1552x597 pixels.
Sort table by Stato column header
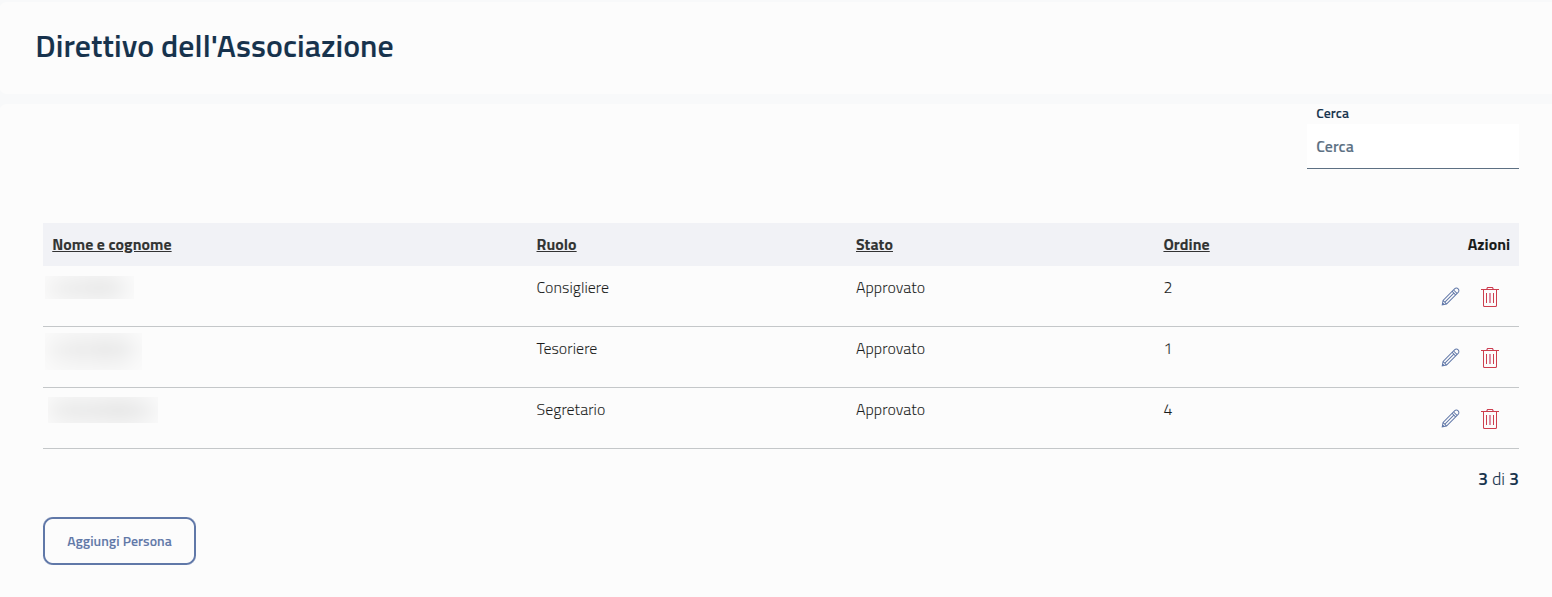click(x=874, y=245)
